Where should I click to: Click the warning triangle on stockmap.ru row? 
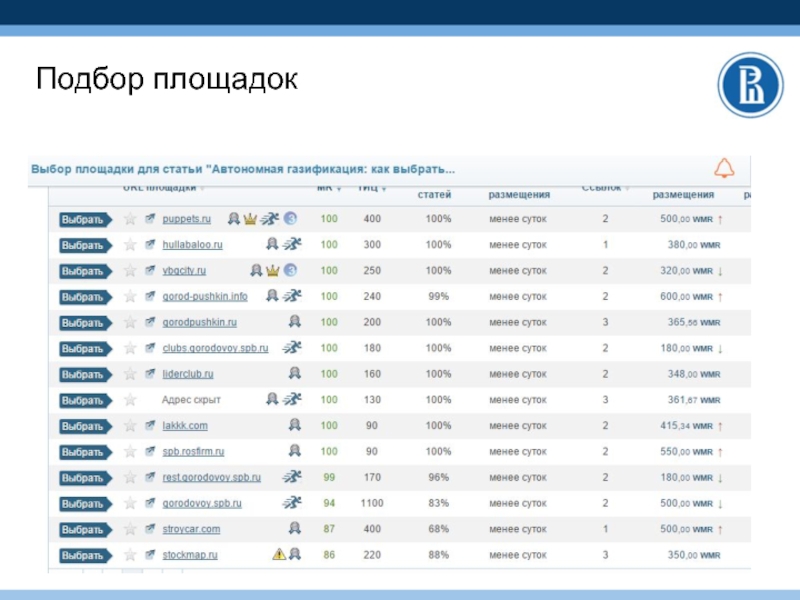click(x=279, y=554)
